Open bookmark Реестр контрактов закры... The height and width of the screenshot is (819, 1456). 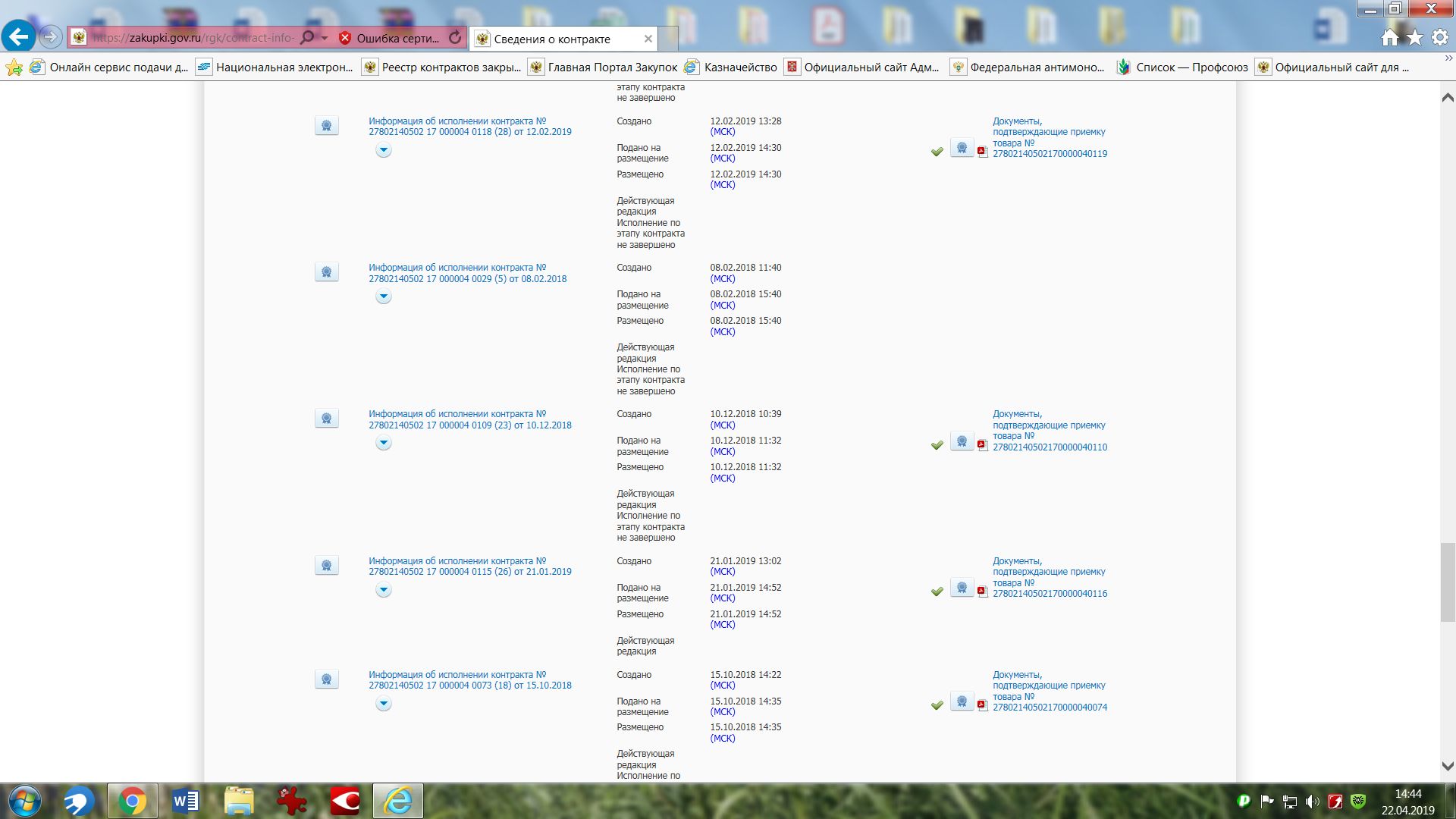(x=441, y=67)
